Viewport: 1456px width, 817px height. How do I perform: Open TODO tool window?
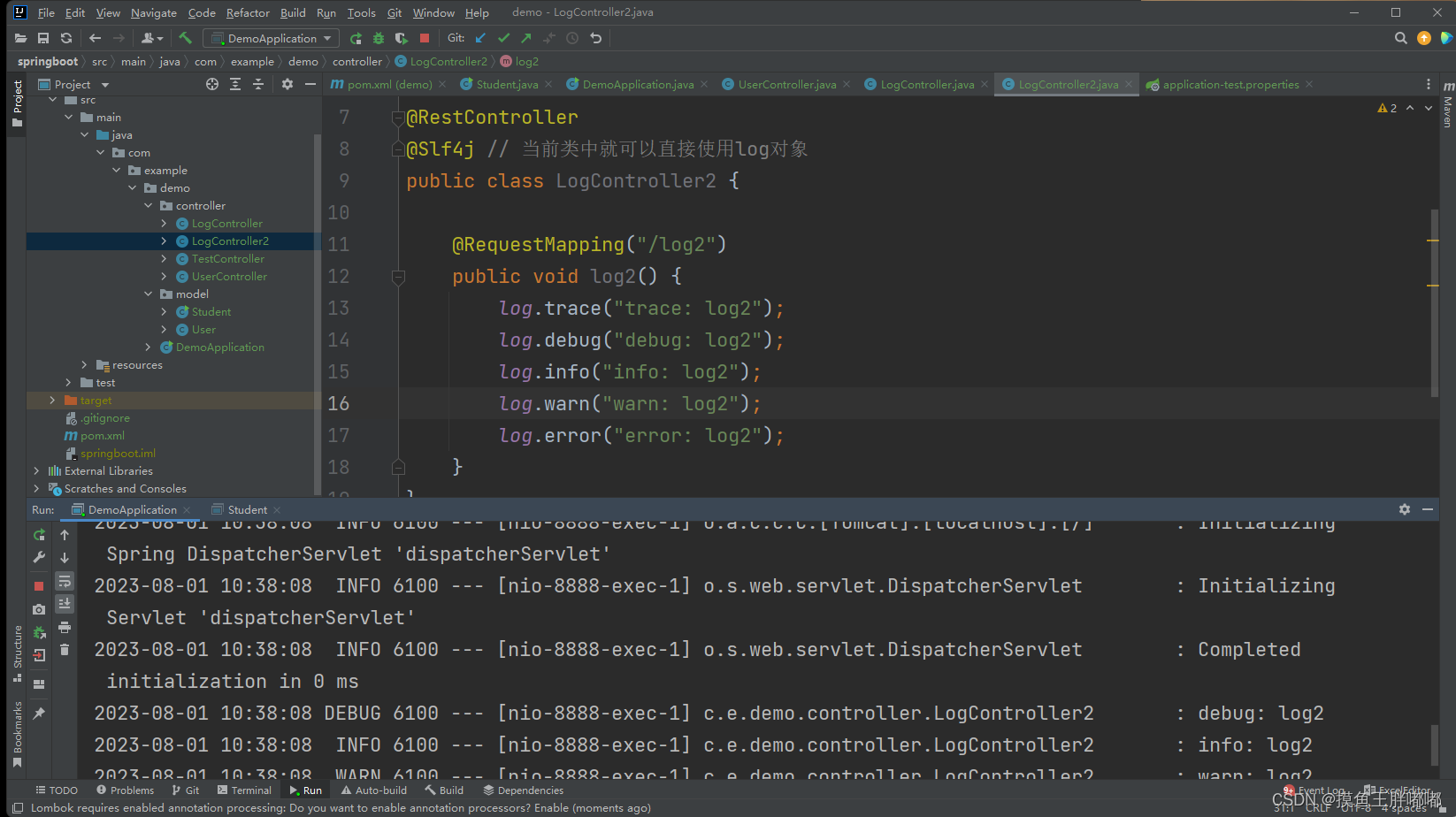pyautogui.click(x=57, y=790)
